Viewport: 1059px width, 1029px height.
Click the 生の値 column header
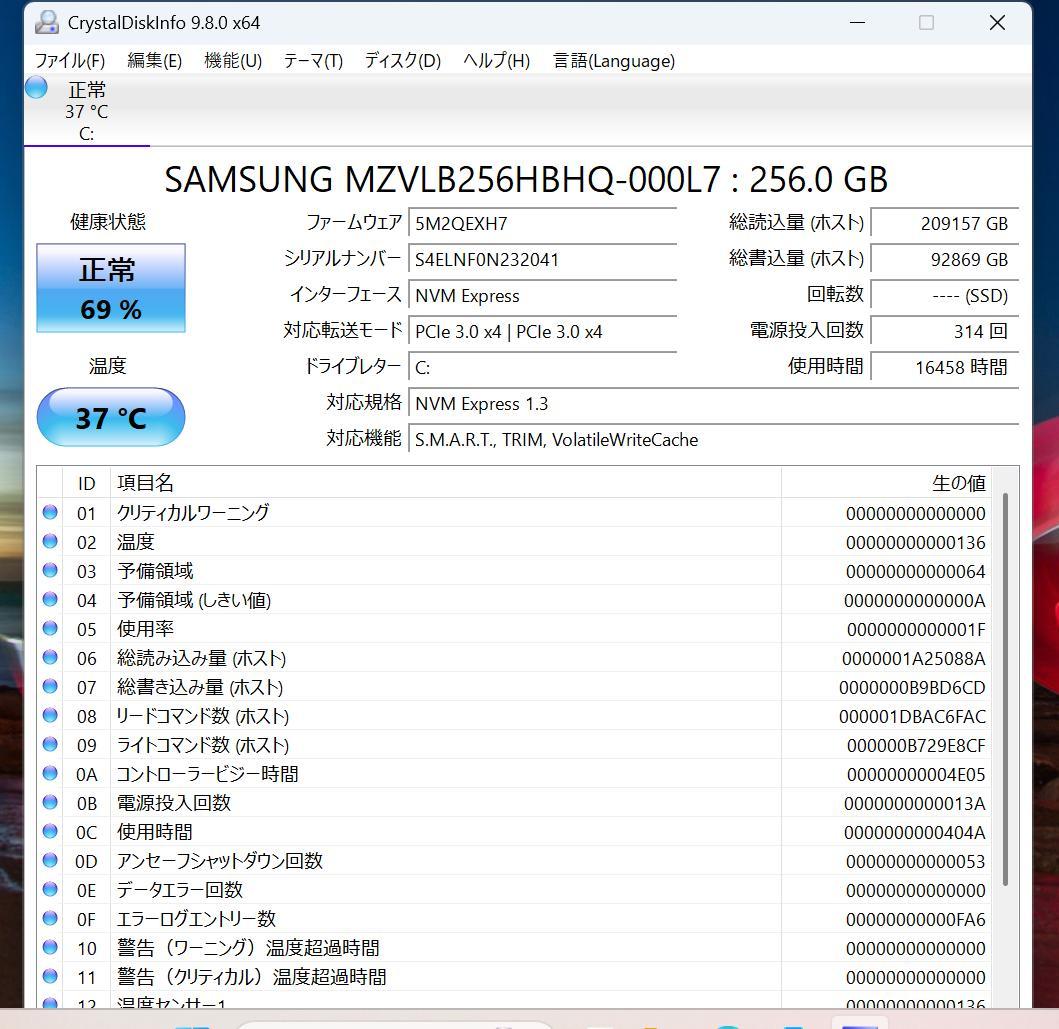coord(886,483)
